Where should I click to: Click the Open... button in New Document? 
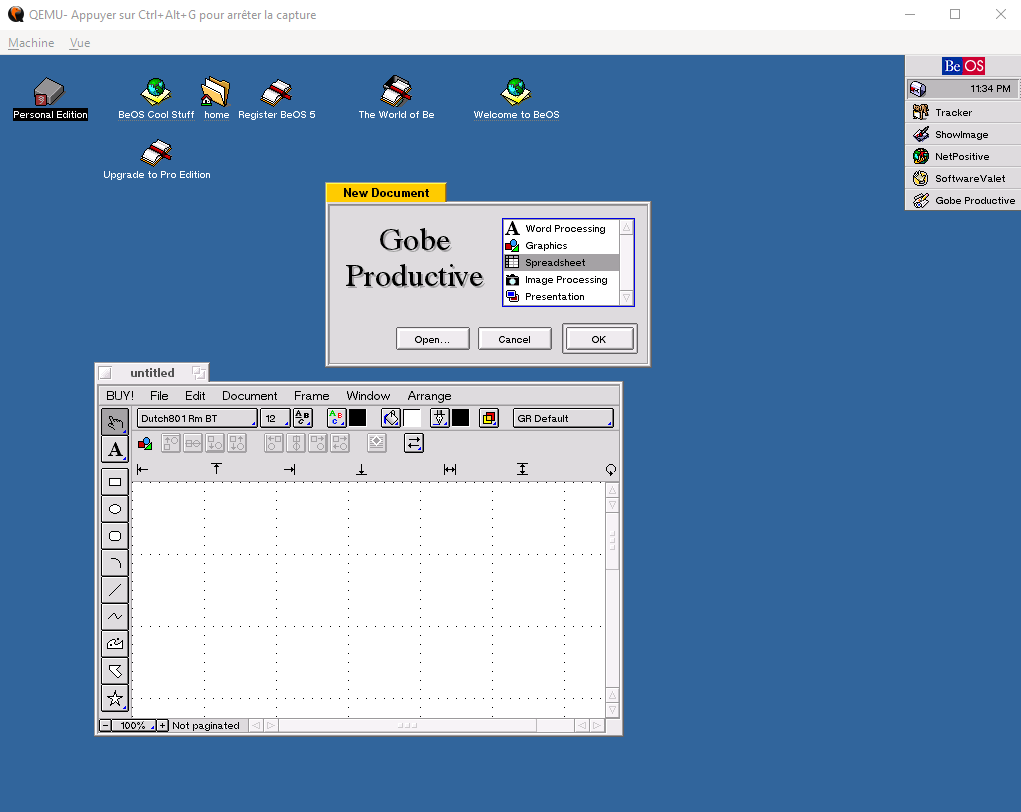click(x=432, y=339)
